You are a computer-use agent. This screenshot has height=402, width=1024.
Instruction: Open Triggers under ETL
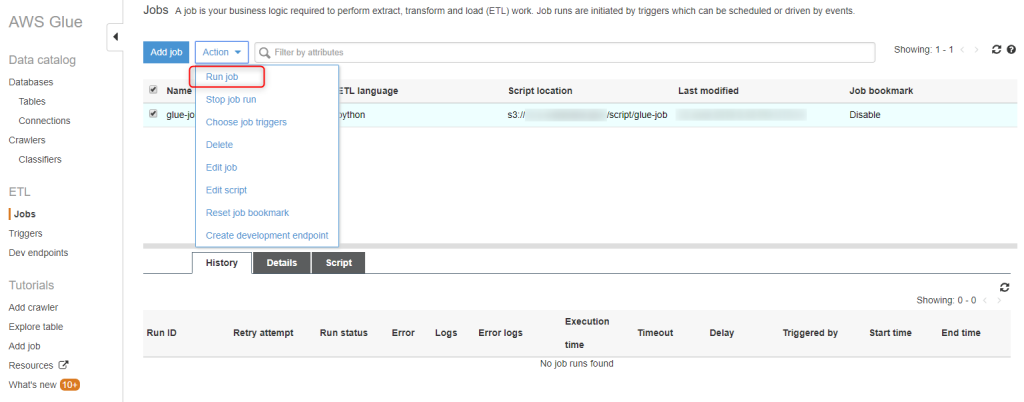[x=25, y=234]
